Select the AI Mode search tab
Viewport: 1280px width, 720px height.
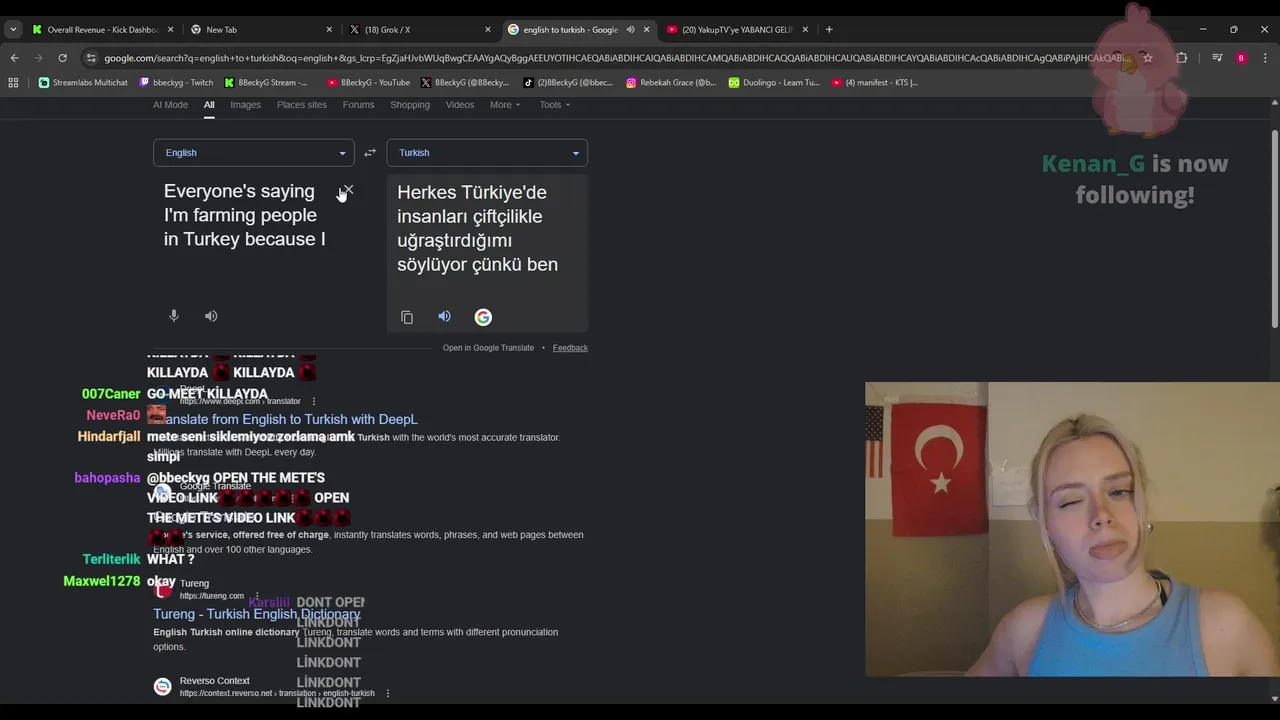point(170,104)
